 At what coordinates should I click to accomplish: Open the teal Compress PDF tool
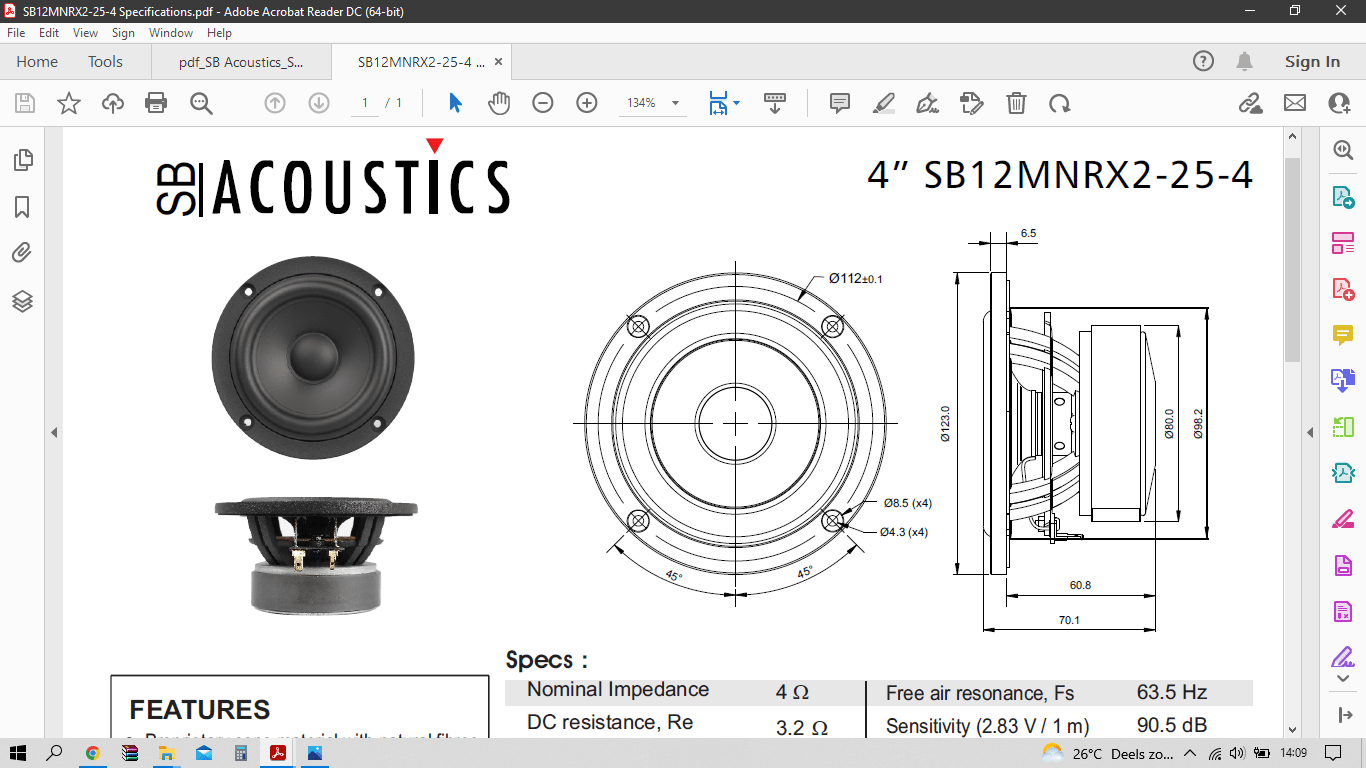pyautogui.click(x=1343, y=473)
